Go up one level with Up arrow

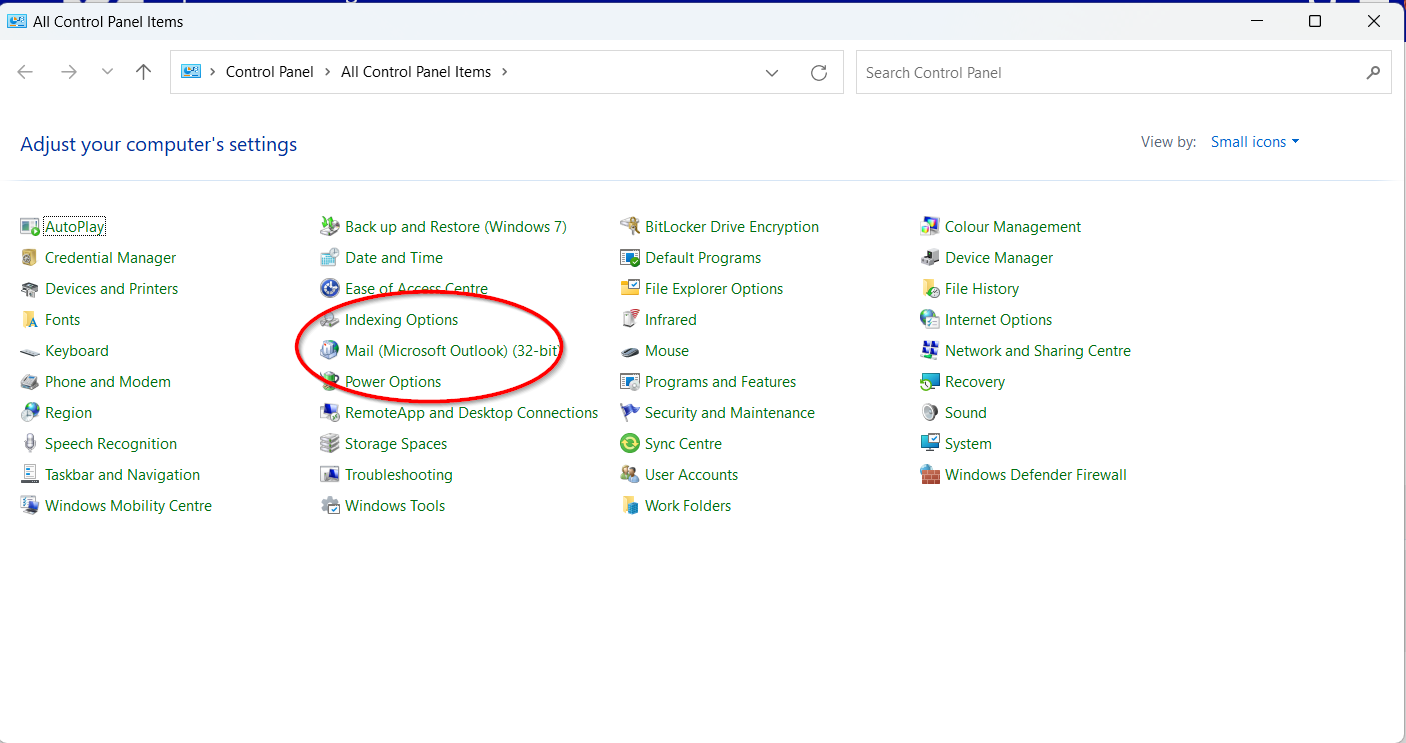[144, 72]
